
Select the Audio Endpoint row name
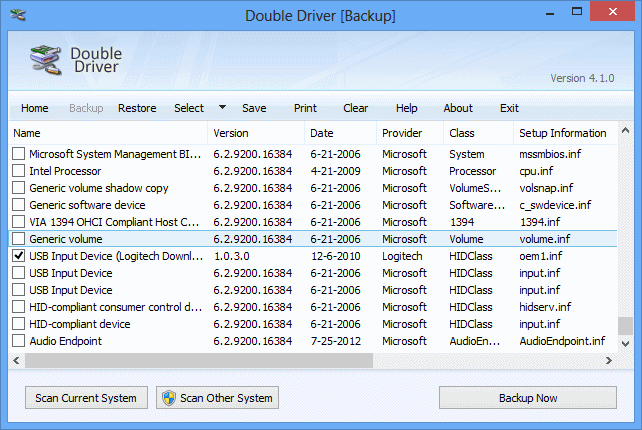tap(66, 341)
